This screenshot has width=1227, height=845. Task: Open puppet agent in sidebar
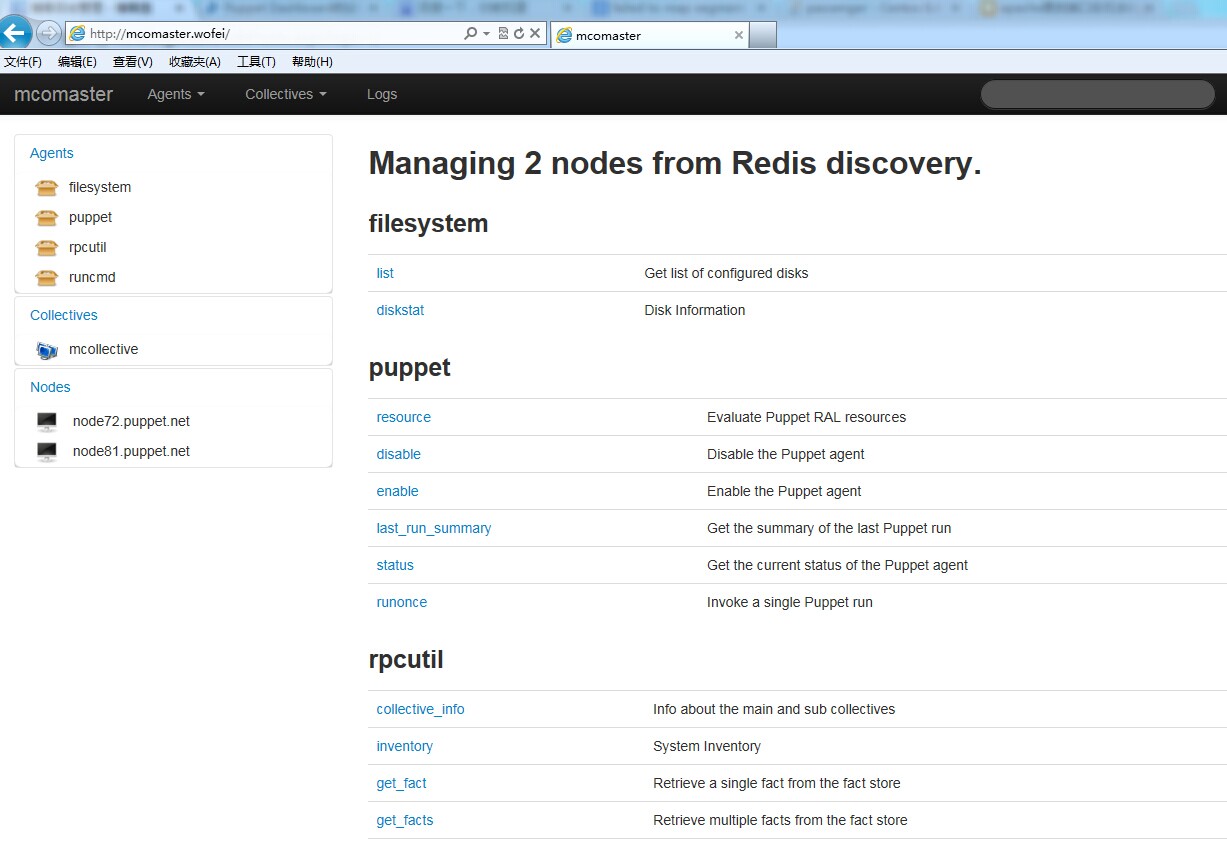[91, 217]
